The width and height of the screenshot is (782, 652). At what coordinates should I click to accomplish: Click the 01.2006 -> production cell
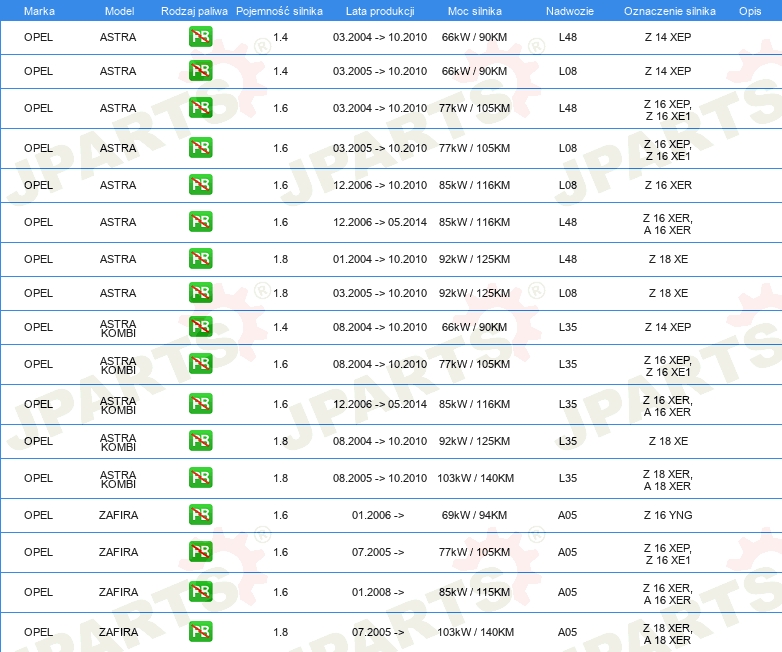[378, 515]
